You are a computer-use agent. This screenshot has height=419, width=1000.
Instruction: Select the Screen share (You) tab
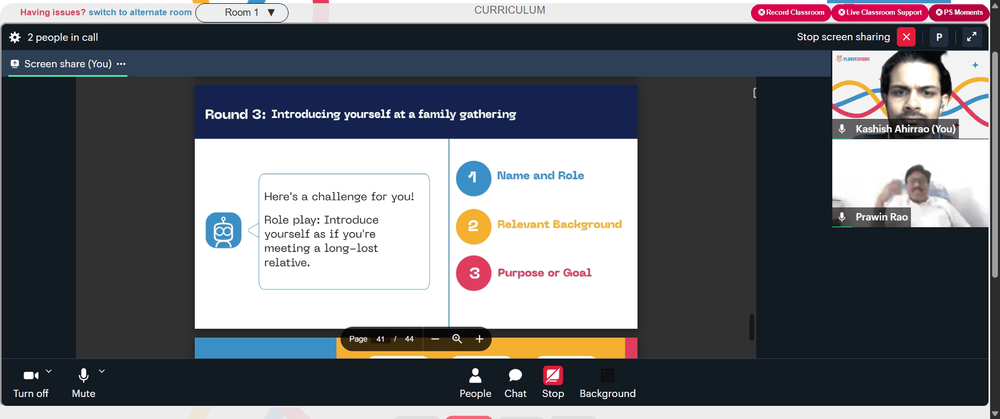tap(68, 64)
